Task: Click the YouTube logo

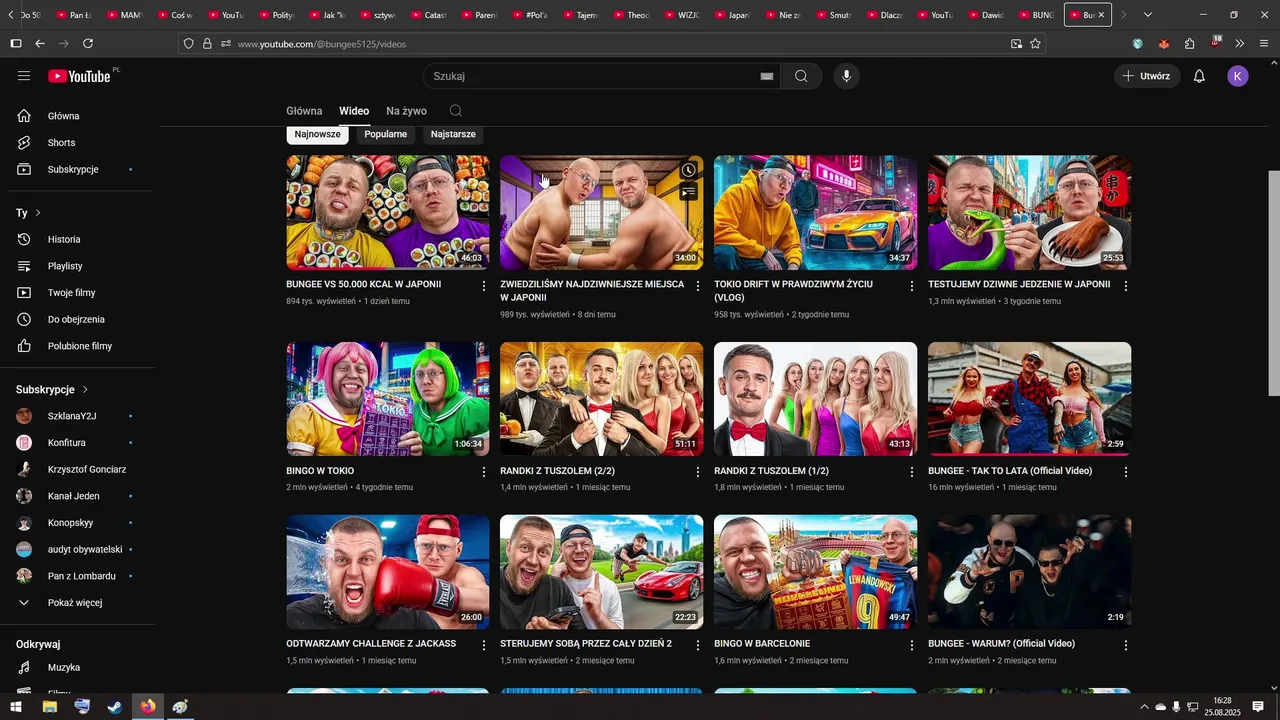Action: coord(79,76)
